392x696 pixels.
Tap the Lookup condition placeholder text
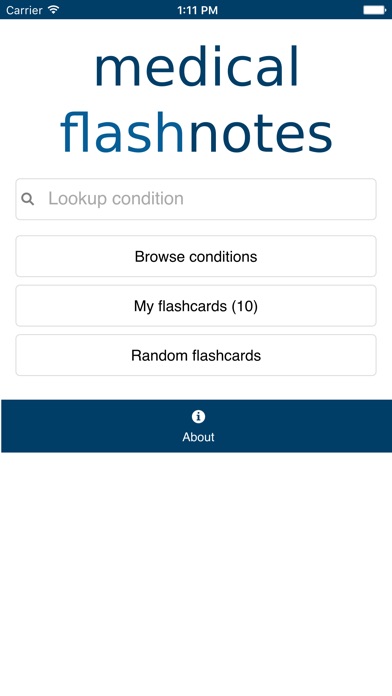click(x=116, y=199)
